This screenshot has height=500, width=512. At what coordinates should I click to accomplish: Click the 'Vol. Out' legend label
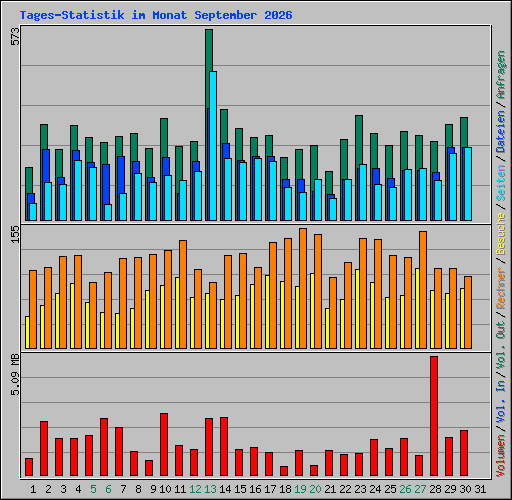[501, 345]
